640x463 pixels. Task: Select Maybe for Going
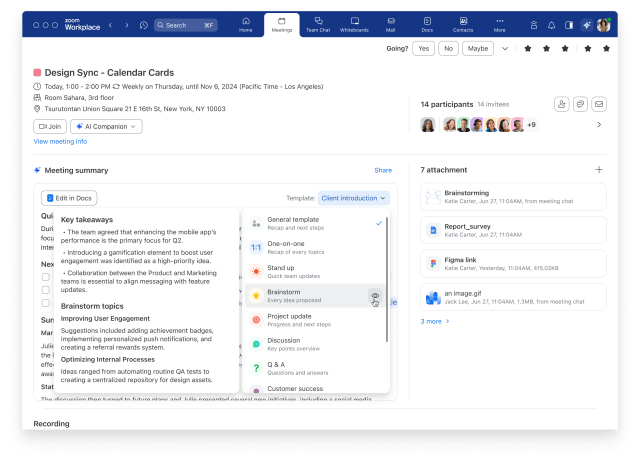point(478,48)
